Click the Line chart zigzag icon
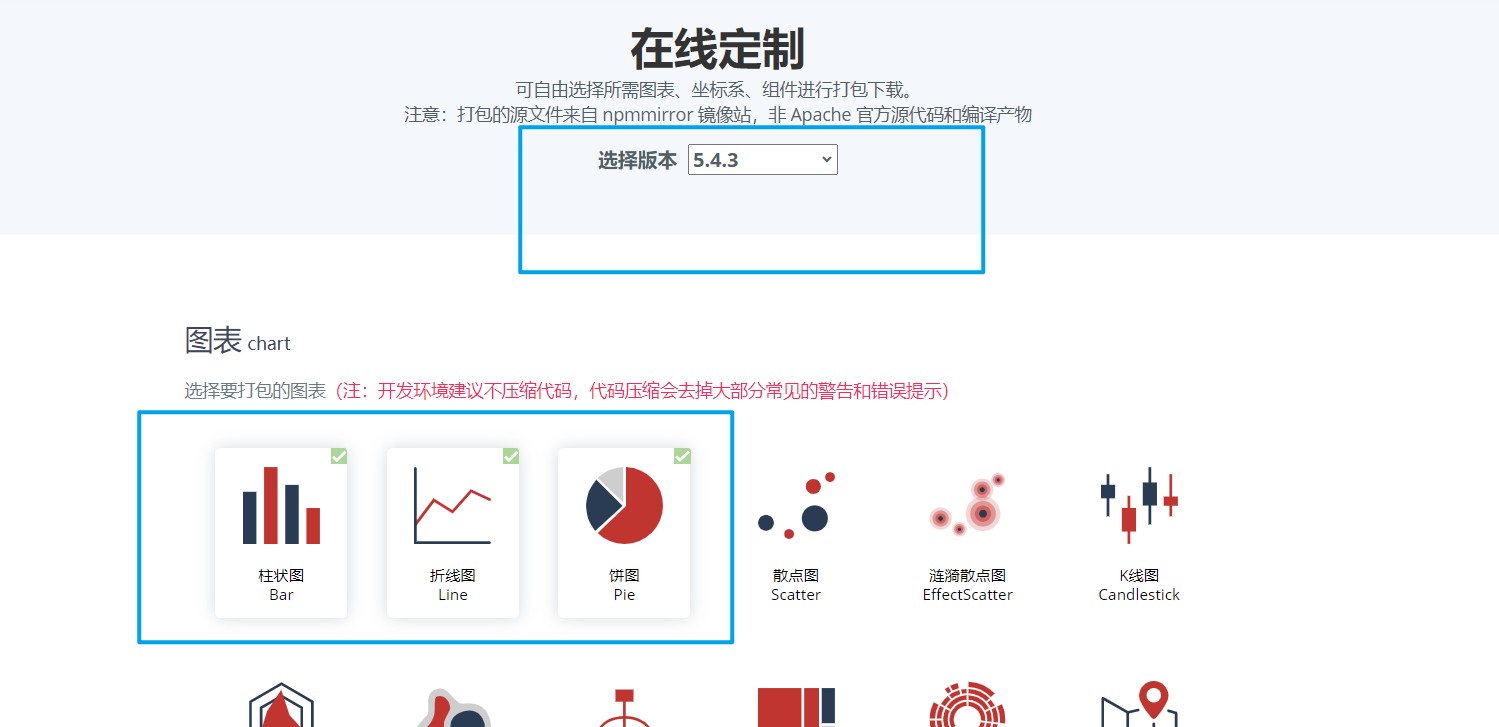This screenshot has width=1499, height=727. coord(453,505)
